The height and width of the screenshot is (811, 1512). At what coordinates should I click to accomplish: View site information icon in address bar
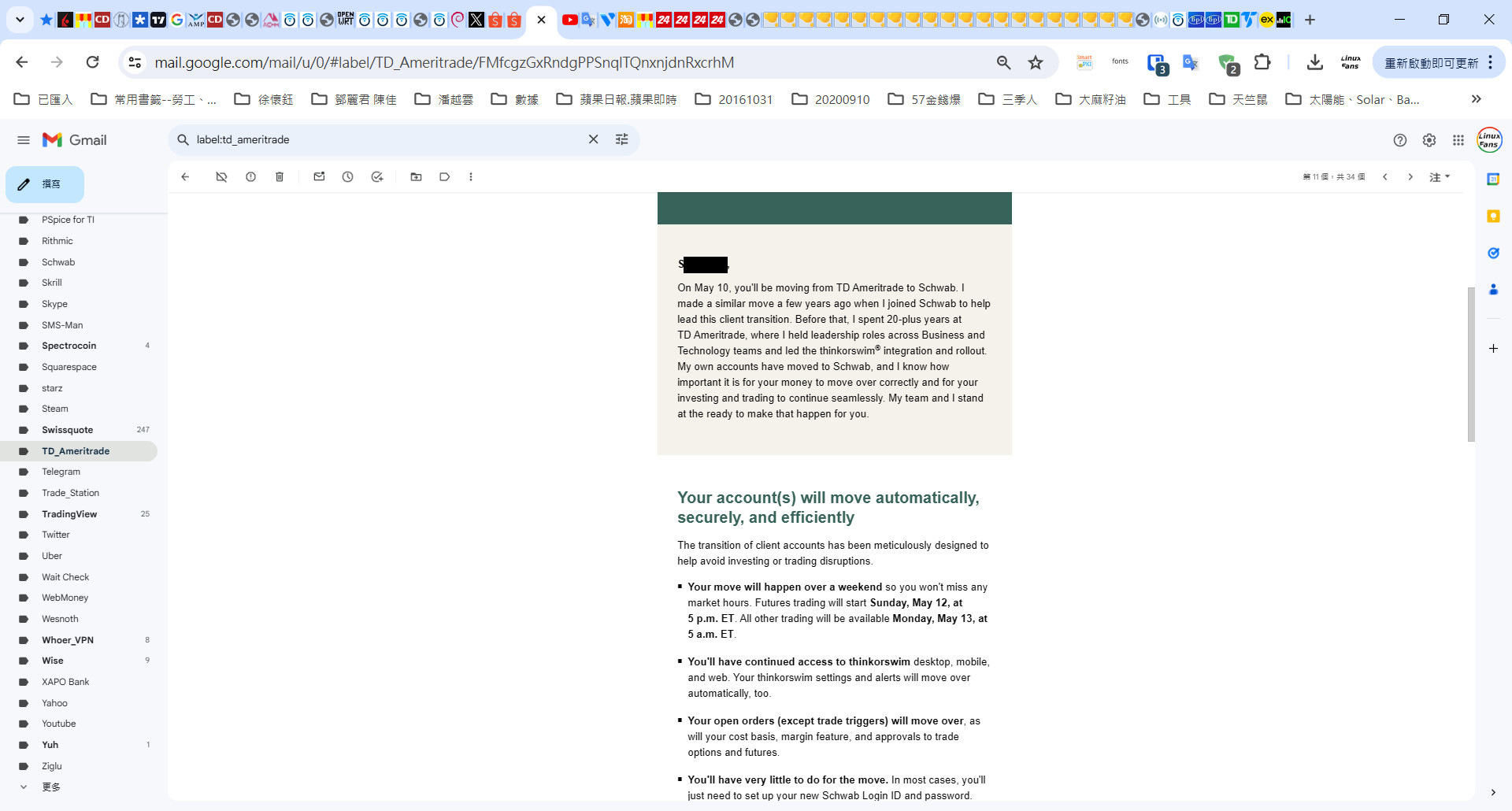[x=135, y=62]
